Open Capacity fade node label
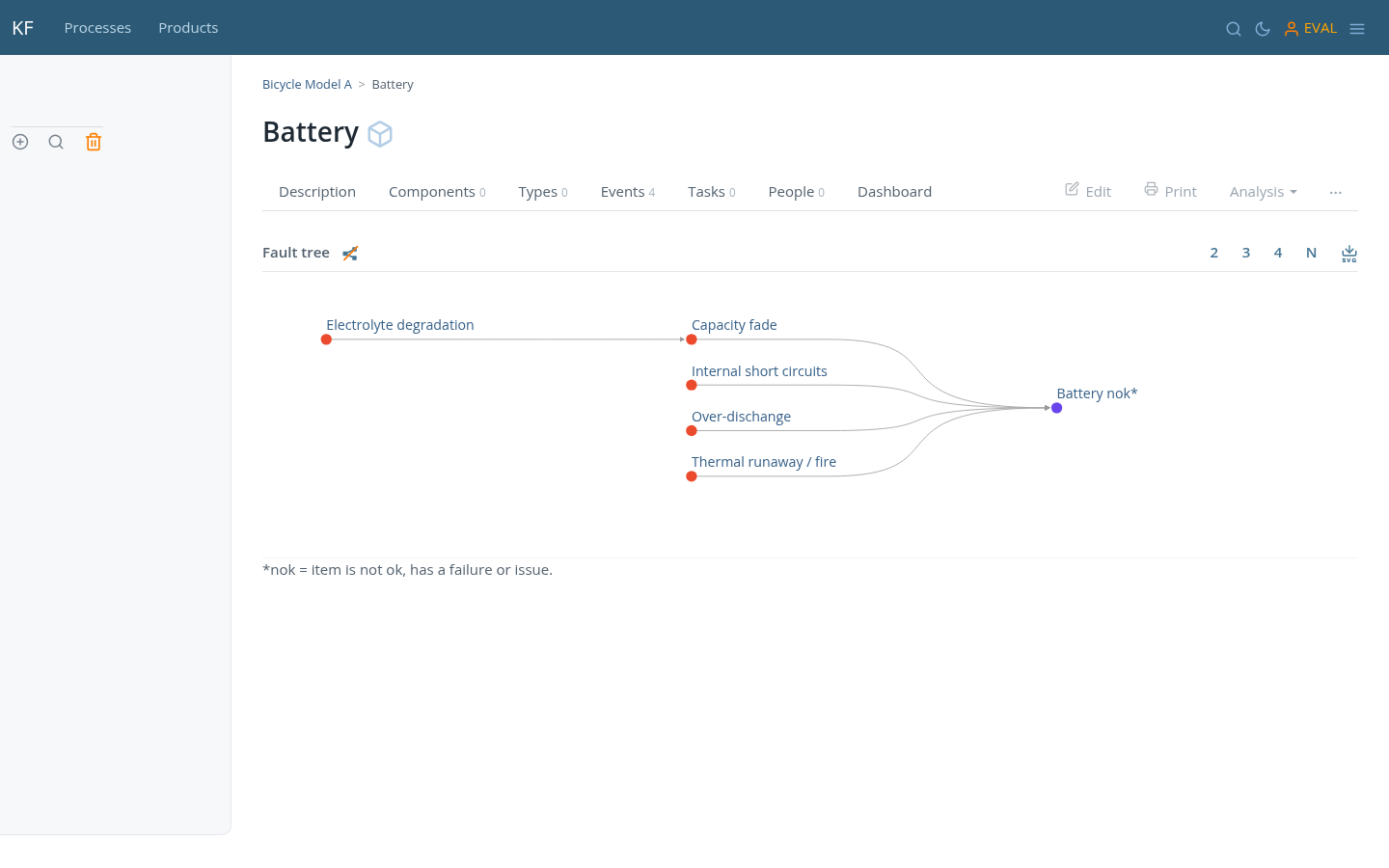1389x868 pixels. [x=734, y=325]
